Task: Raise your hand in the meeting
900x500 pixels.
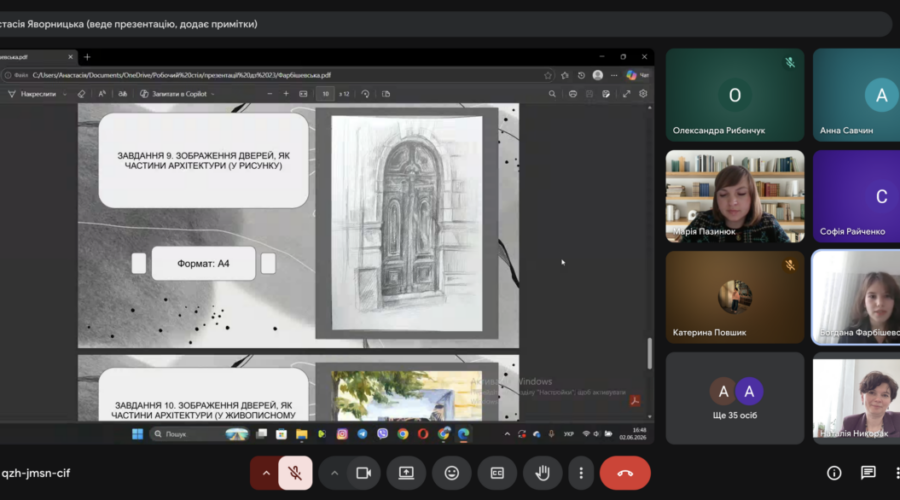Action: (542, 473)
